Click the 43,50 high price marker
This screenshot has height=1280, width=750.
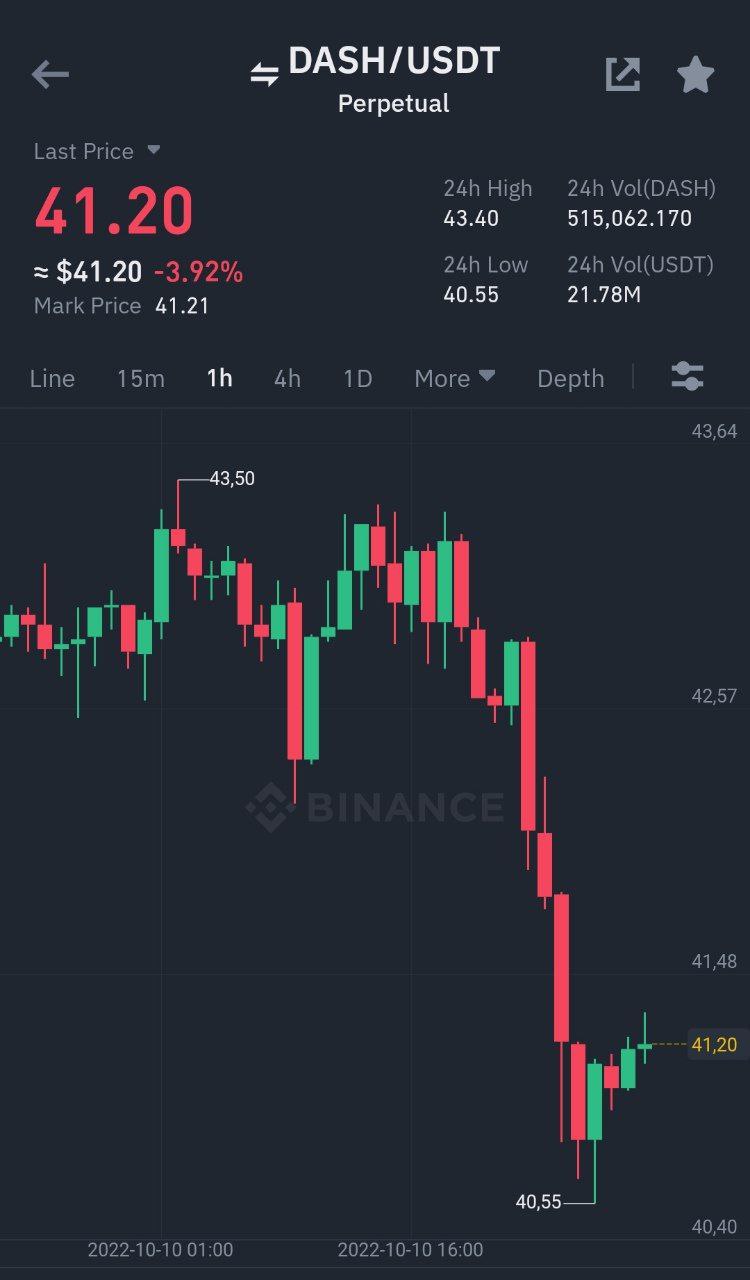[x=232, y=478]
